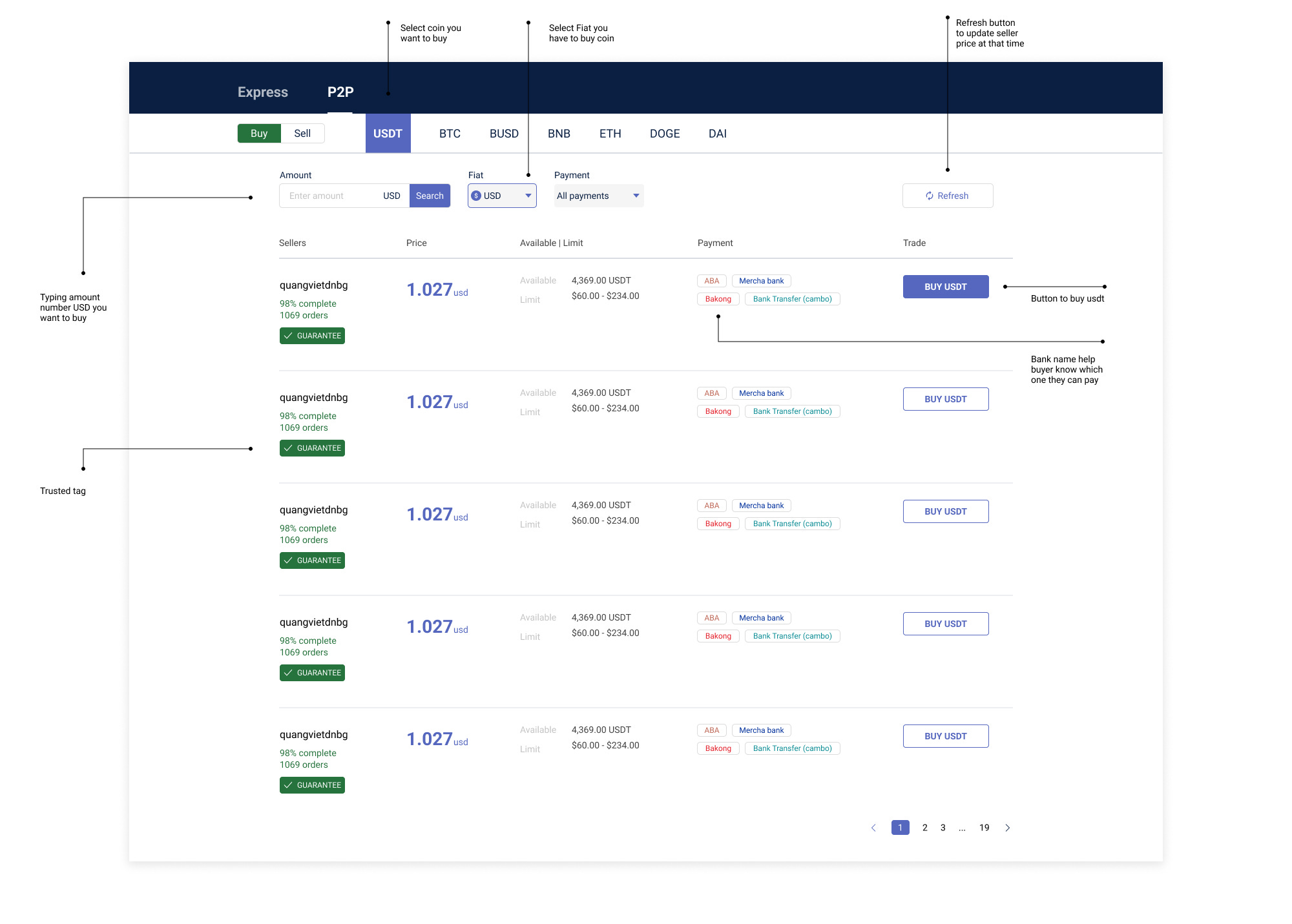The width and height of the screenshot is (1292, 924).
Task: Click the dollar icon inside the Fiat selector
Action: coord(476,196)
